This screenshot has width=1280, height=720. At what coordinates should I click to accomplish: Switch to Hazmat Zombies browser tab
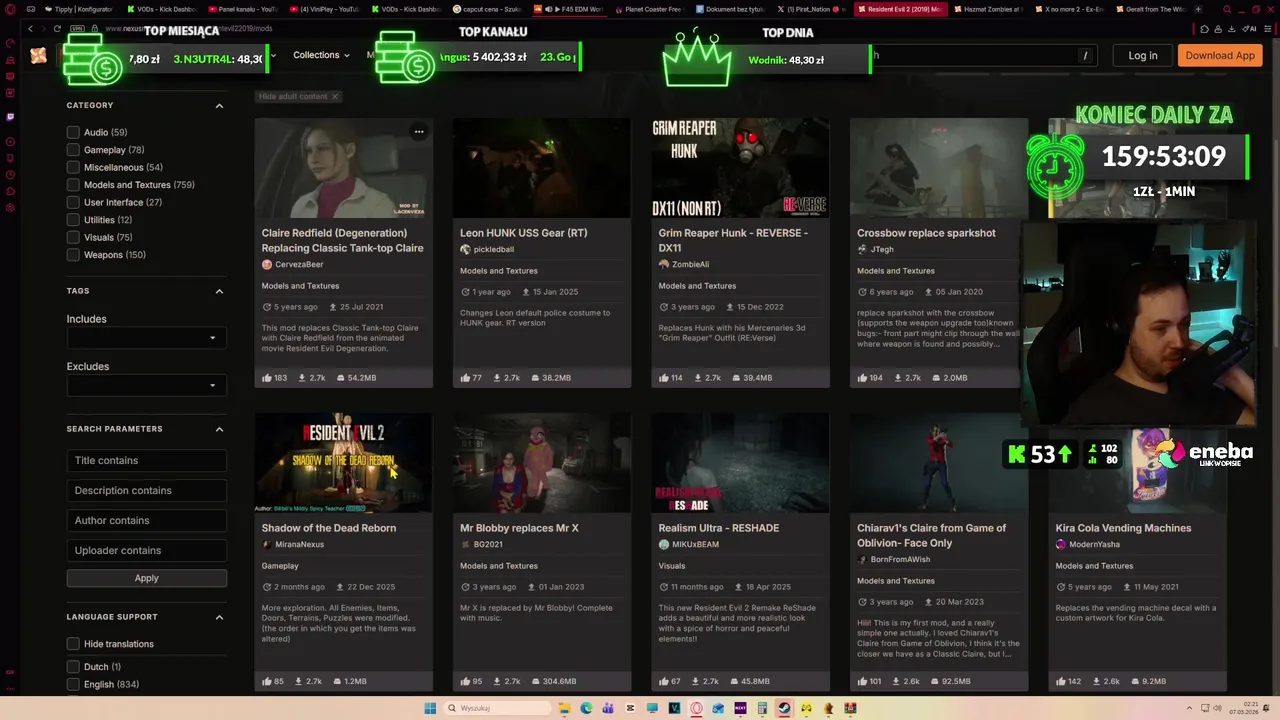tap(988, 9)
